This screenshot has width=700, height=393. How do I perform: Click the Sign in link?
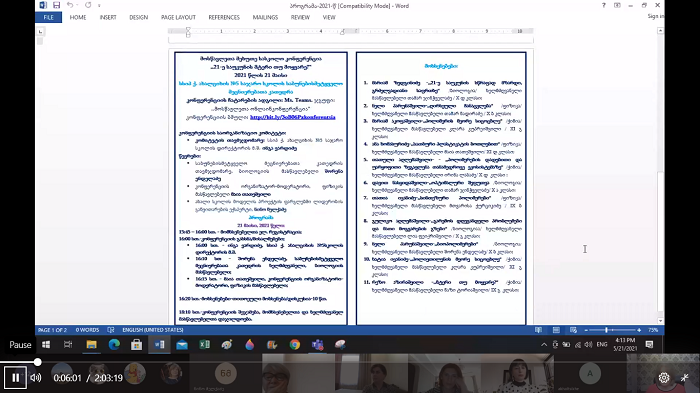click(656, 16)
